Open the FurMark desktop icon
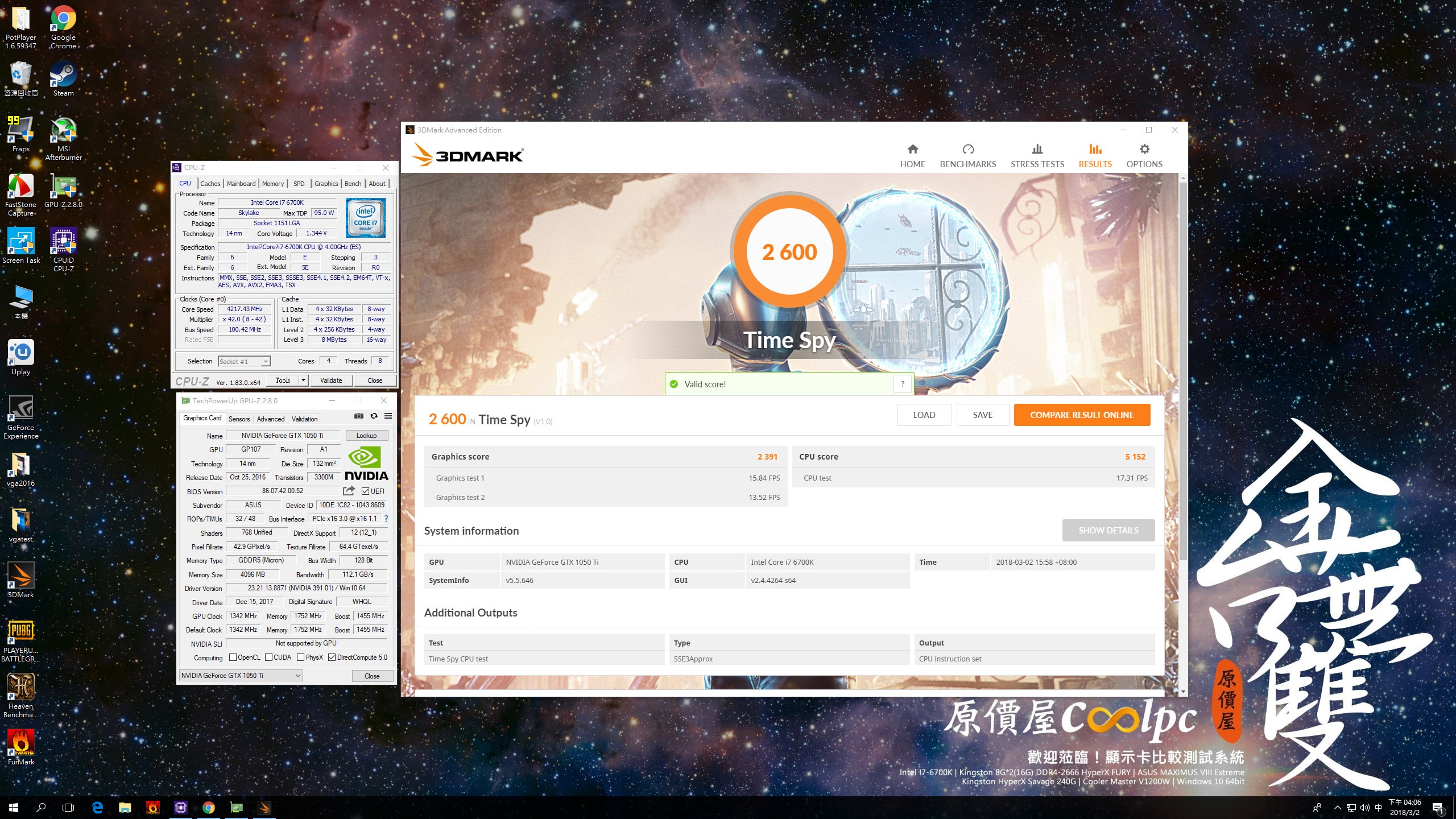 pyautogui.click(x=21, y=747)
